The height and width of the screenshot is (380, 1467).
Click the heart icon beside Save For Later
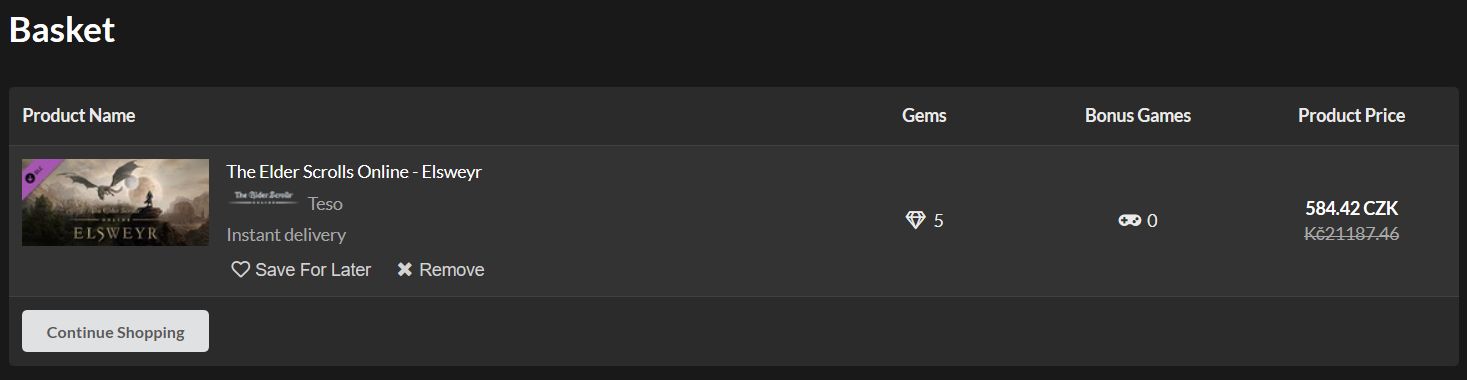[x=240, y=270]
